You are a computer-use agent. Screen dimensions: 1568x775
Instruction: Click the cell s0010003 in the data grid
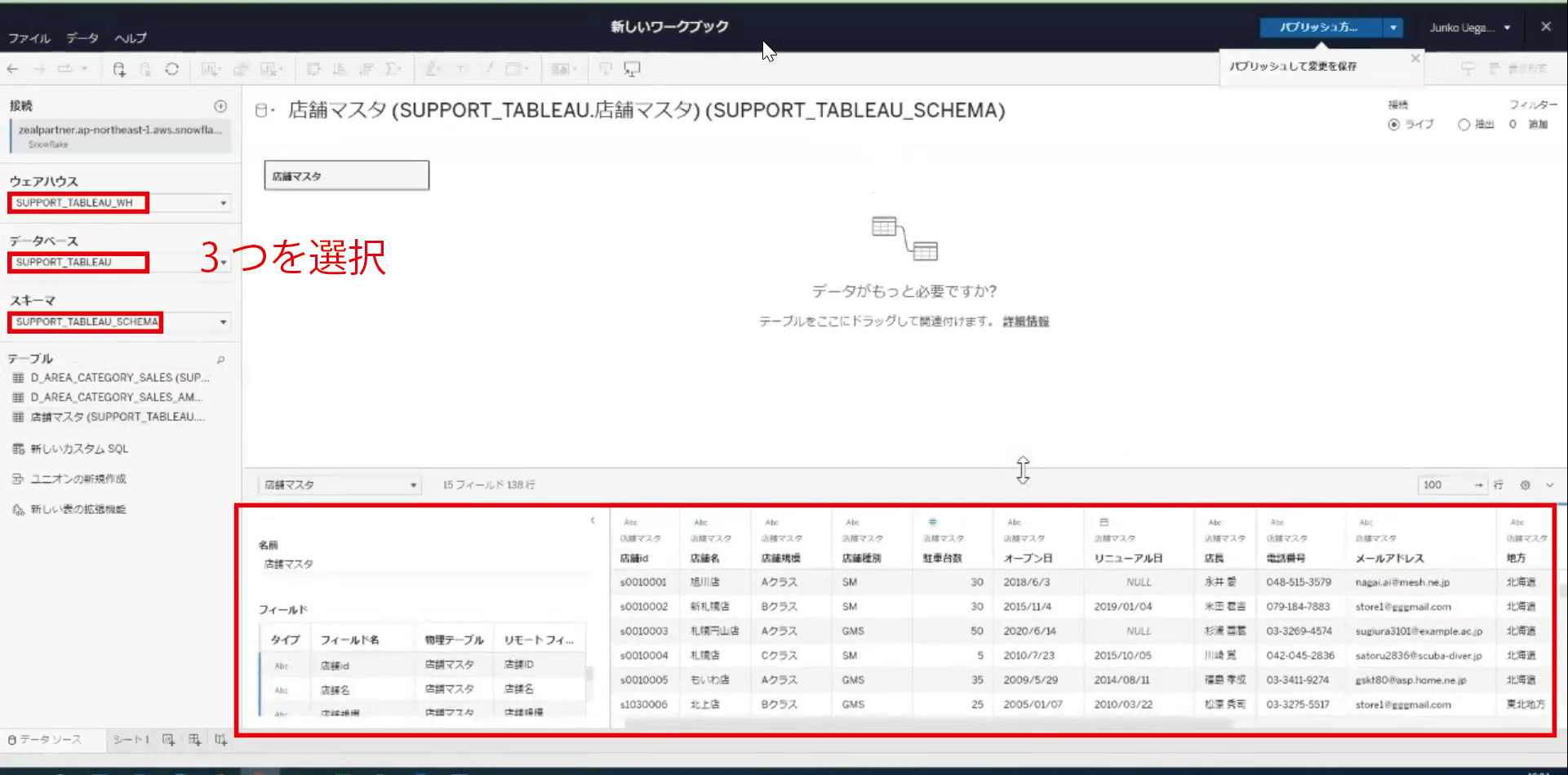tap(644, 631)
